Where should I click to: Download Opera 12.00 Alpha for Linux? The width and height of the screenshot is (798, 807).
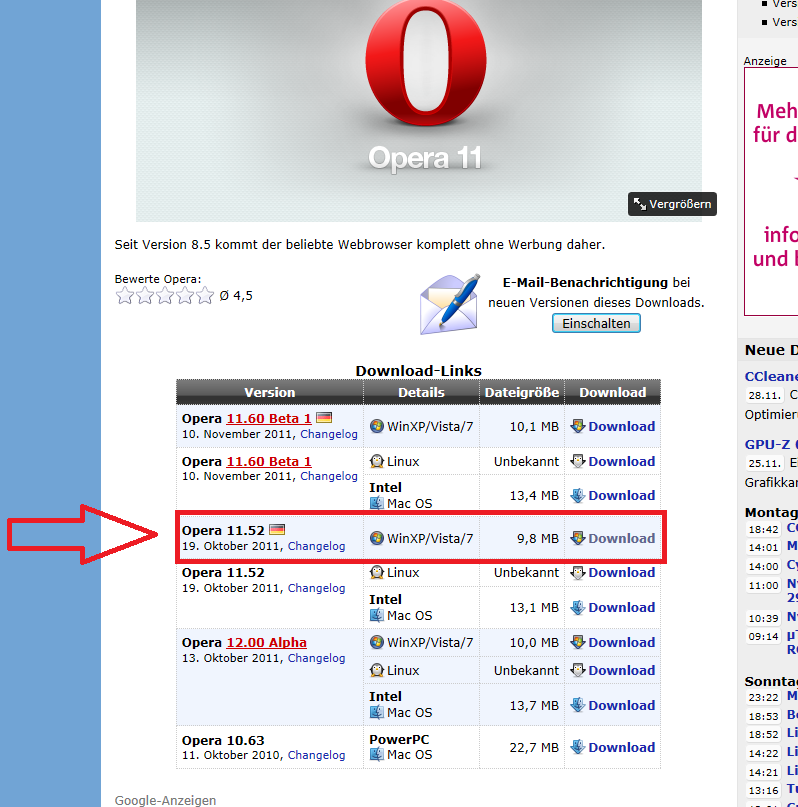622,670
